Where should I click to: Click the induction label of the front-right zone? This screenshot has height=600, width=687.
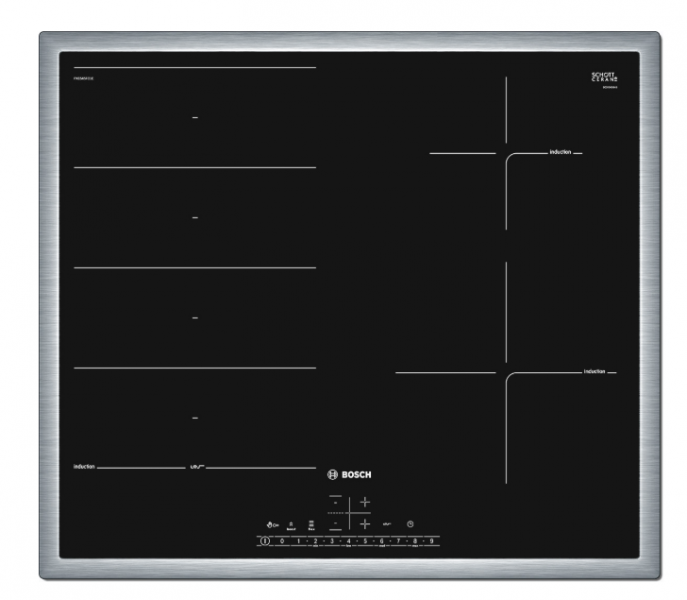595,372
